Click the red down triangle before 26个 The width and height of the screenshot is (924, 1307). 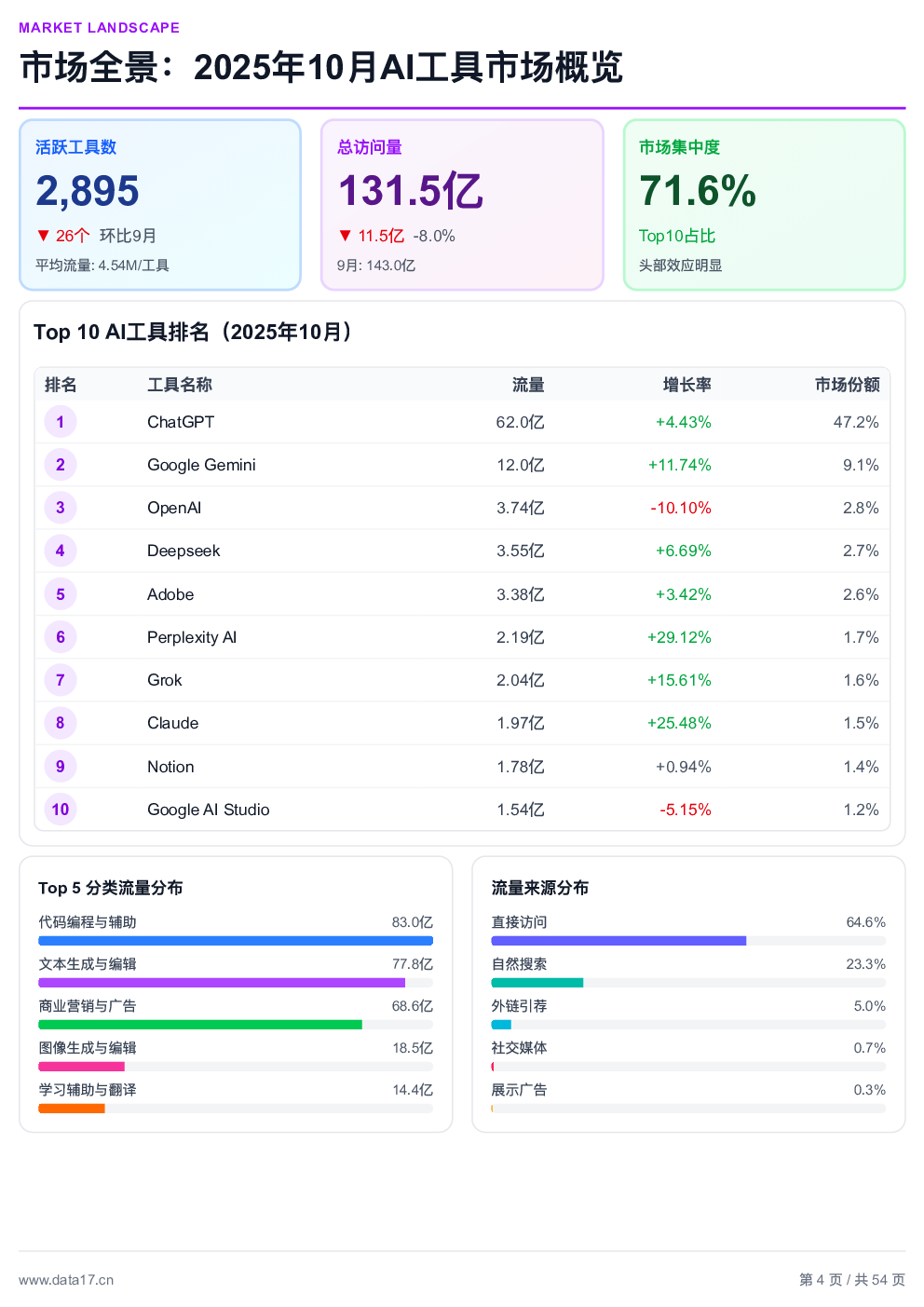click(x=43, y=236)
